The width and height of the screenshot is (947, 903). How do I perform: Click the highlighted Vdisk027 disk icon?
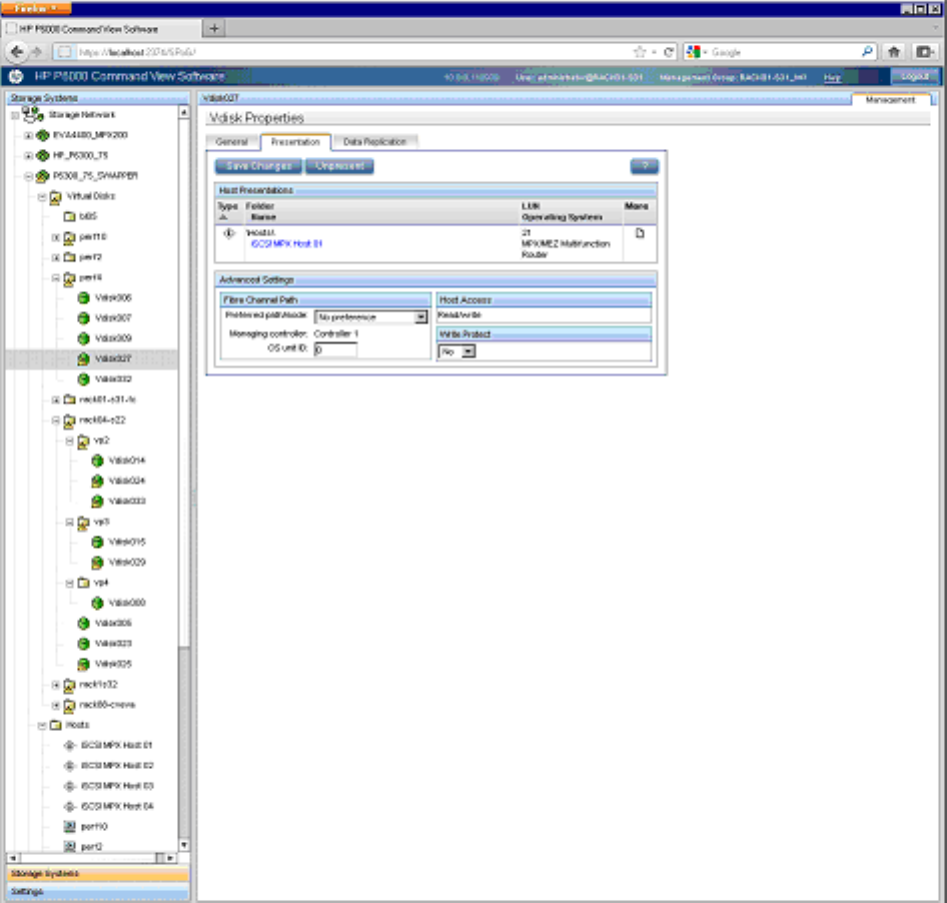[83, 359]
